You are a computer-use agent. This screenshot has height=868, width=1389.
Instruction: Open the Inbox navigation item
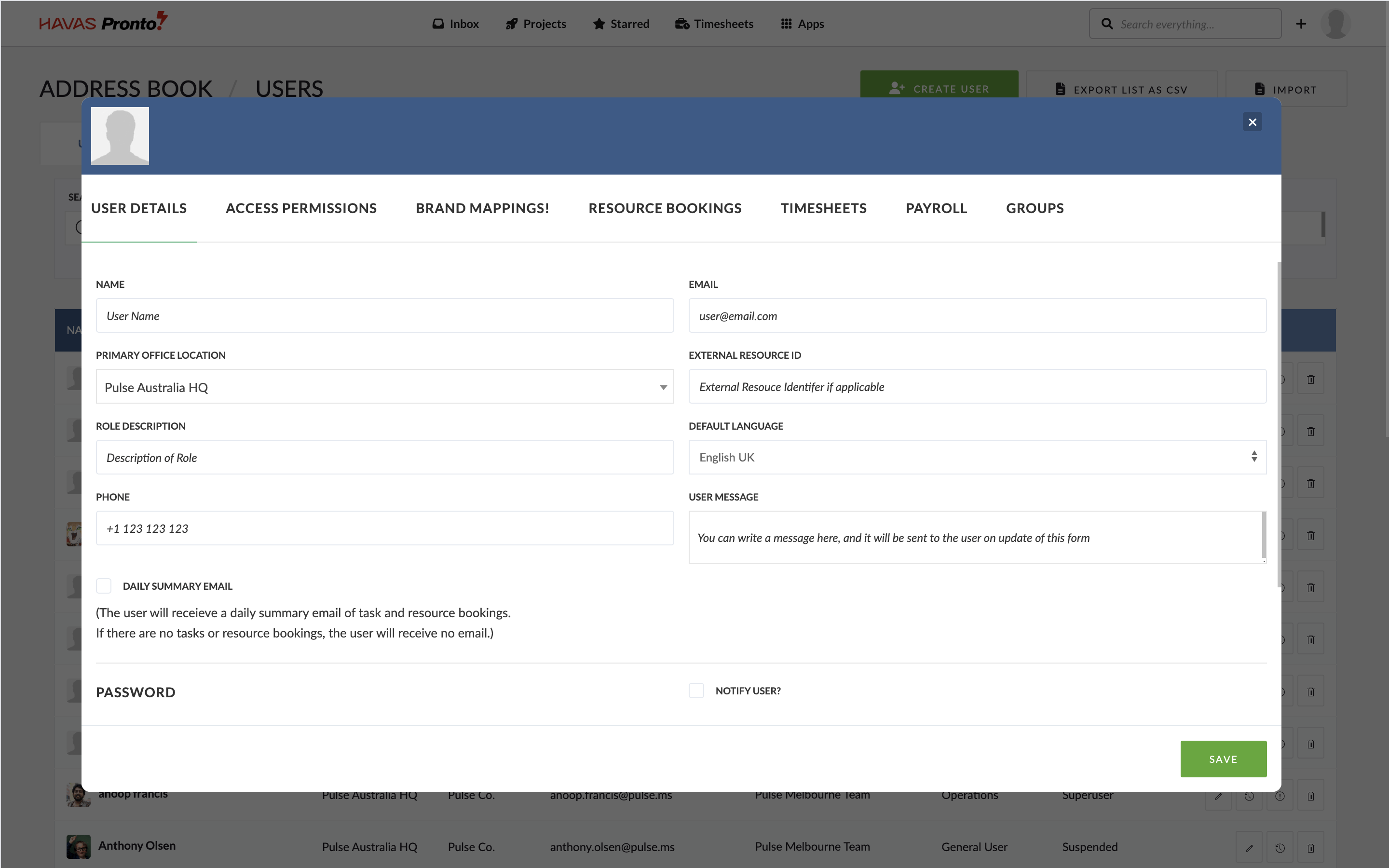(x=455, y=24)
